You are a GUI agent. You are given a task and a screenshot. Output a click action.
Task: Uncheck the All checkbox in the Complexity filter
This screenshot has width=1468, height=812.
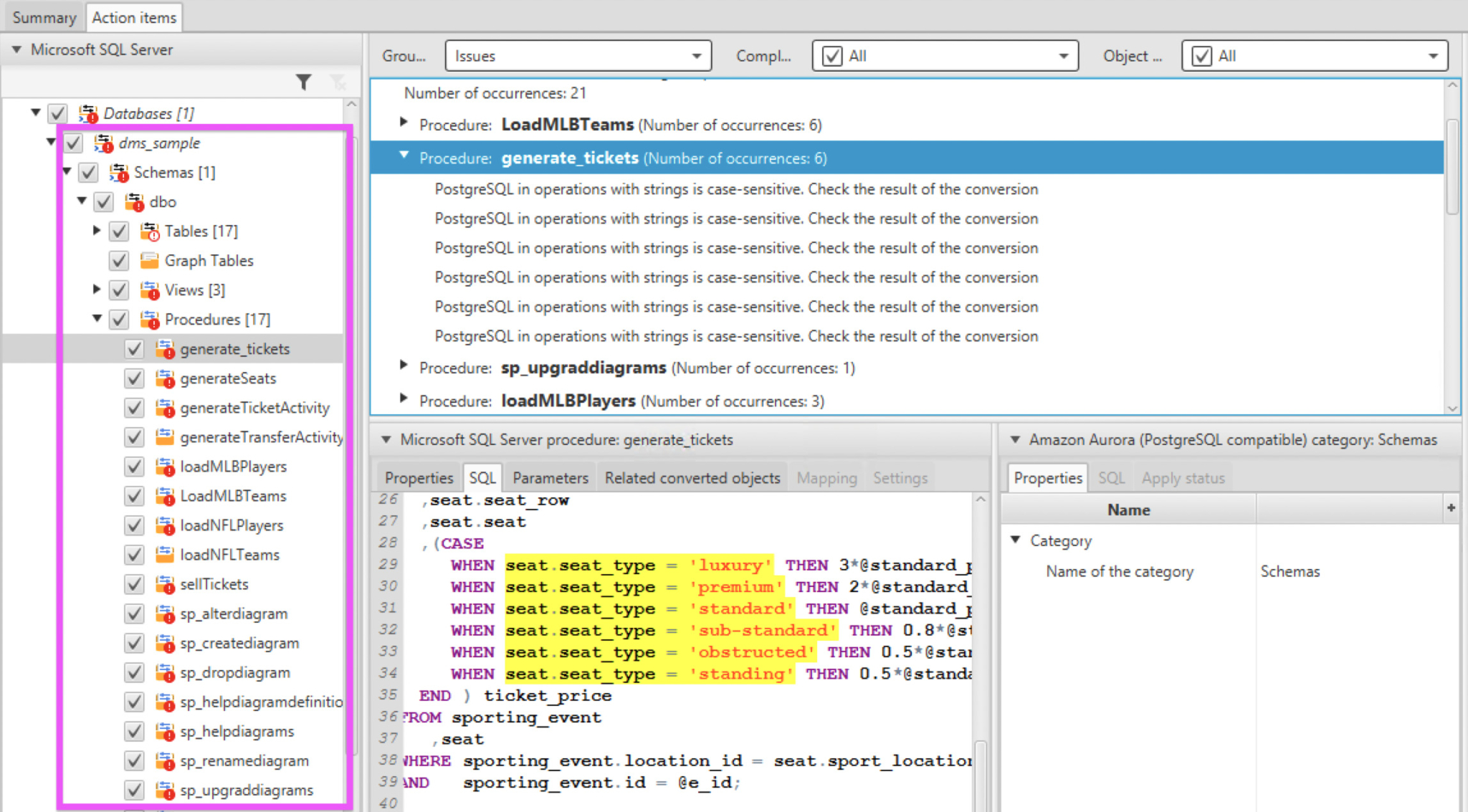coord(831,56)
